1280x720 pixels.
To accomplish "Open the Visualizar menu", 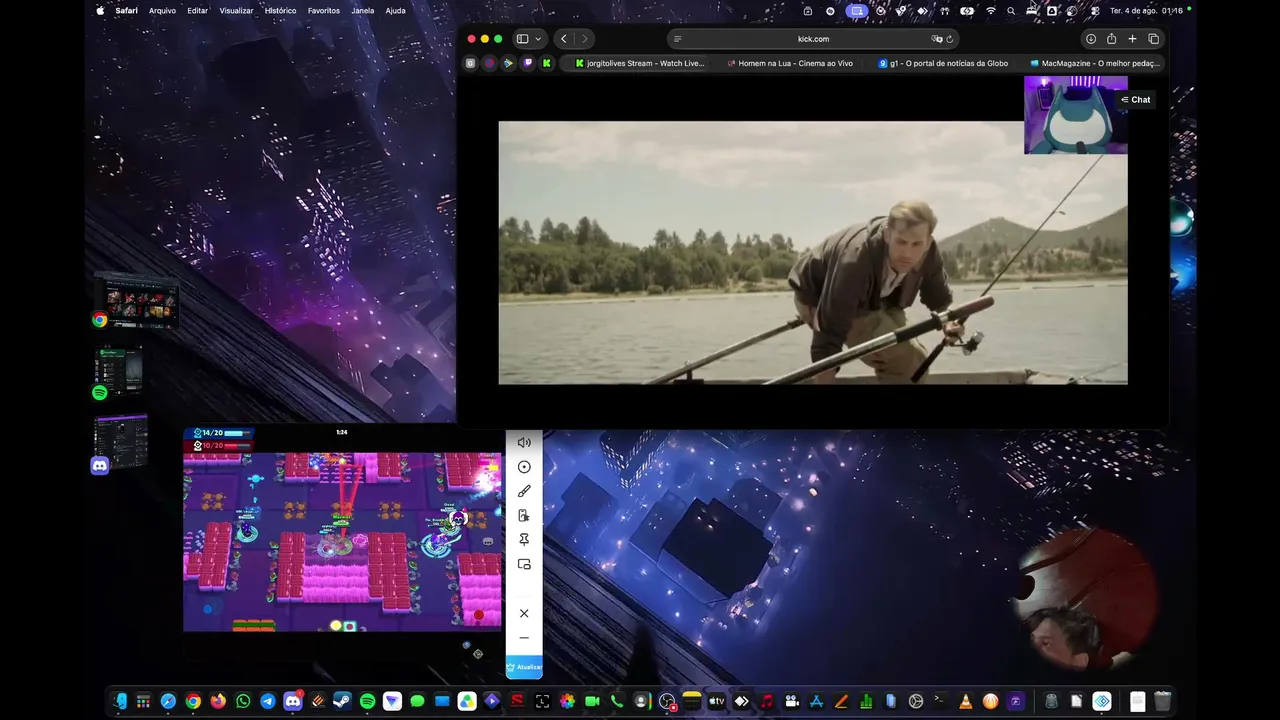I will [x=236, y=10].
